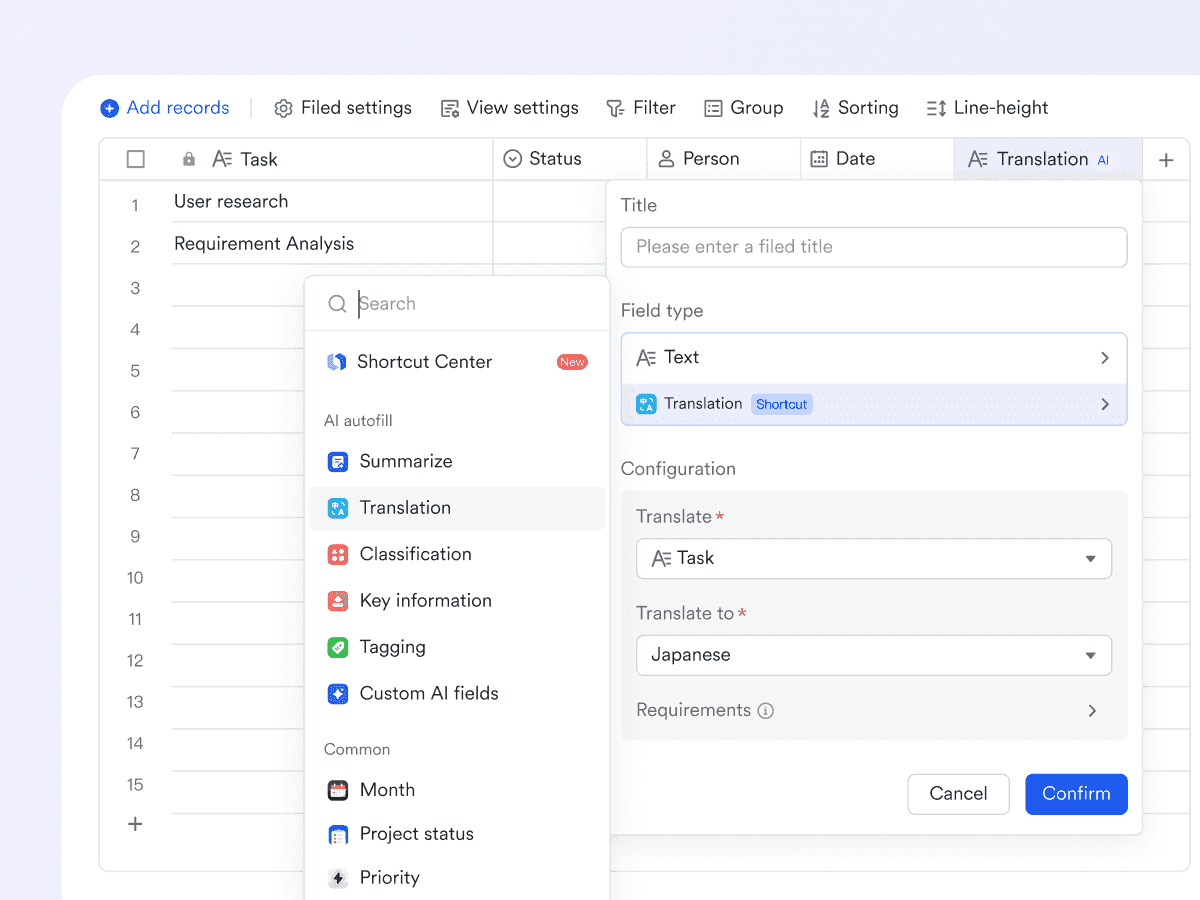
Task: Expand the Translation Shortcut chevron
Action: pyautogui.click(x=1105, y=404)
